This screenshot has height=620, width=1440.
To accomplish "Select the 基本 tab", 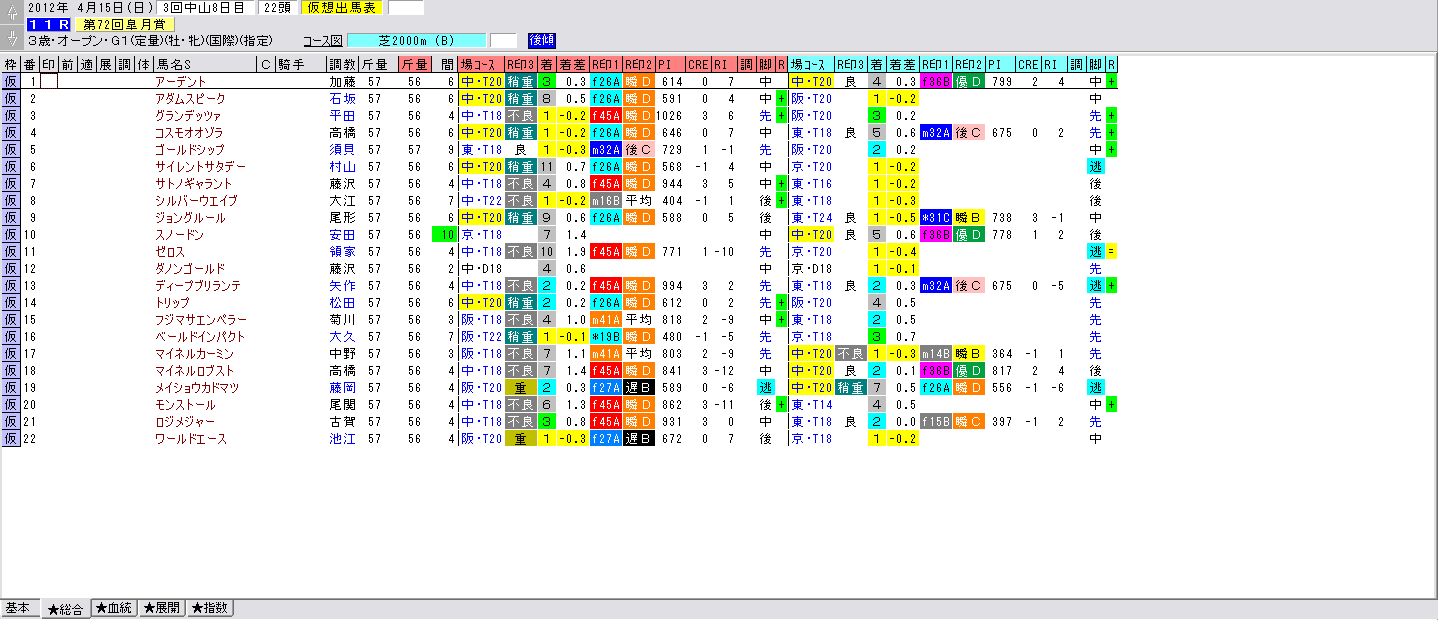I will pyautogui.click(x=20, y=608).
